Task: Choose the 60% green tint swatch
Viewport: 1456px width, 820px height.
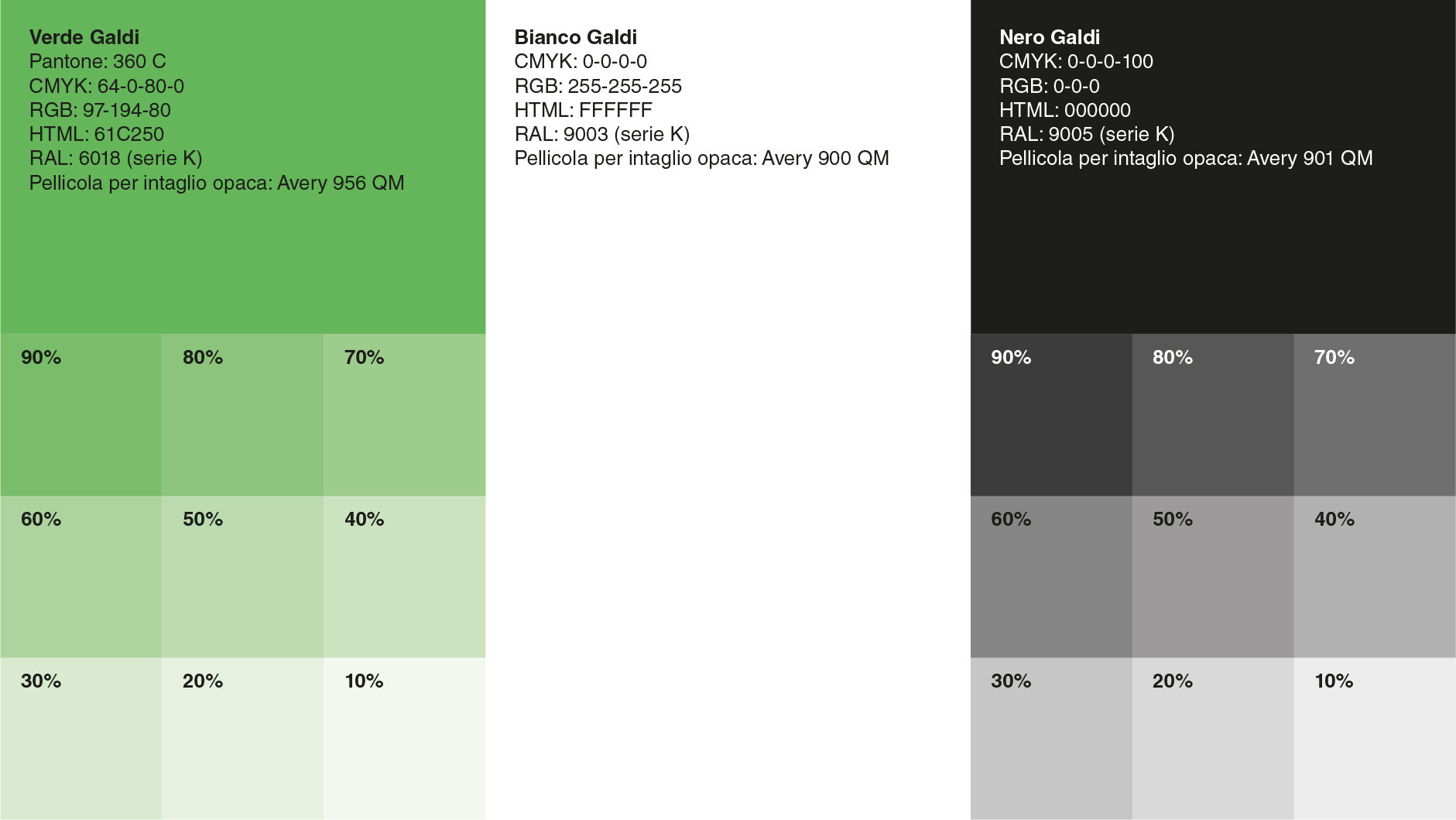Action: point(81,577)
